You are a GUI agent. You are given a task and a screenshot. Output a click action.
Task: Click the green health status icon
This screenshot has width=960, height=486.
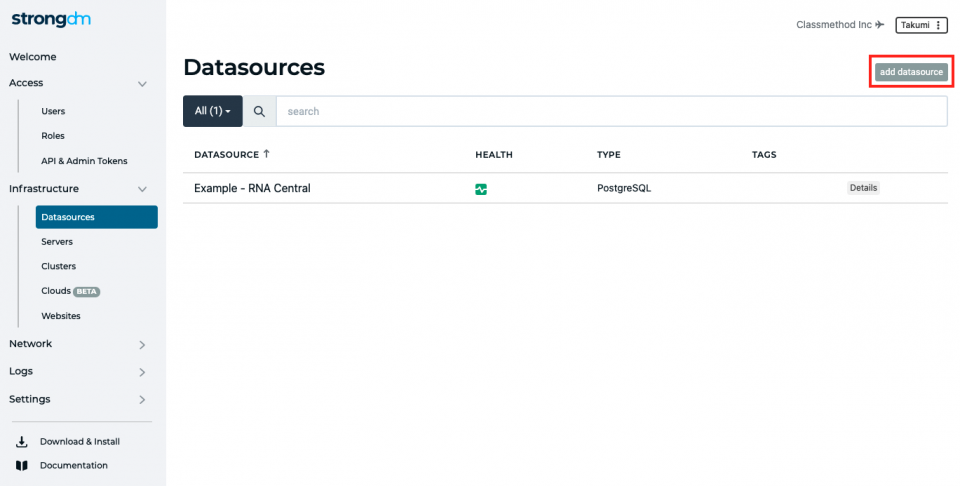click(481, 190)
